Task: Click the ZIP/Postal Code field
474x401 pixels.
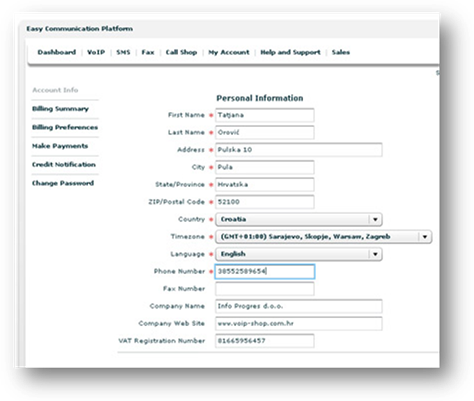Action: pyautogui.click(x=265, y=202)
